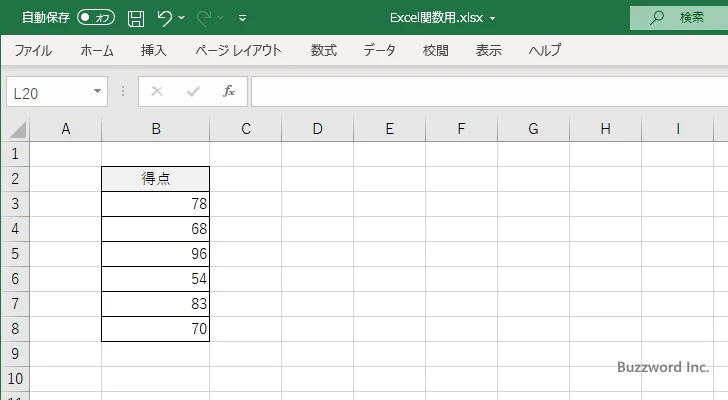
Task: Open the Undo history dropdown arrow
Action: [x=182, y=18]
